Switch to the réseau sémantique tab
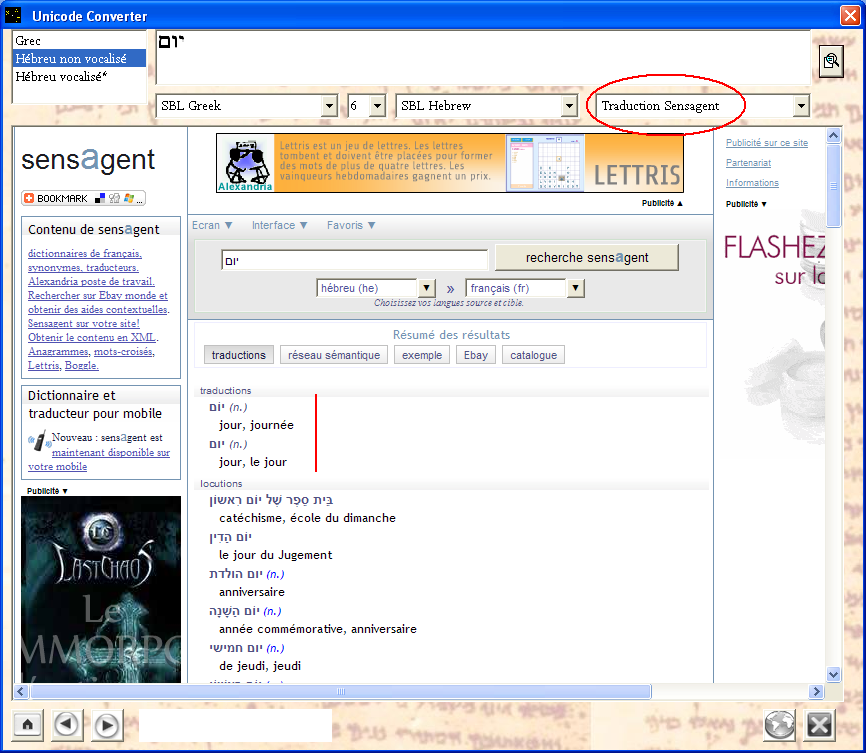Screen dimensions: 866x753 pyautogui.click(x=334, y=355)
